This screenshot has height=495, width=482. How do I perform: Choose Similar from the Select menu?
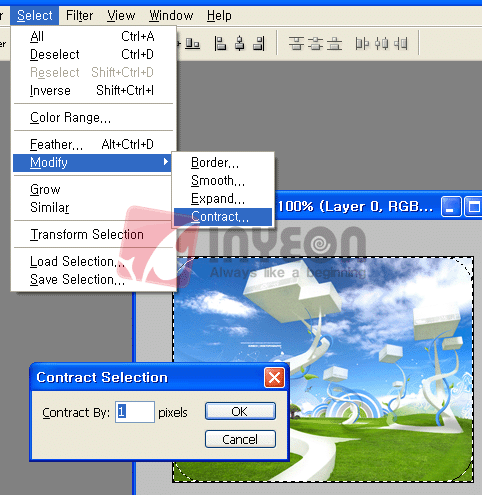tap(92, 207)
